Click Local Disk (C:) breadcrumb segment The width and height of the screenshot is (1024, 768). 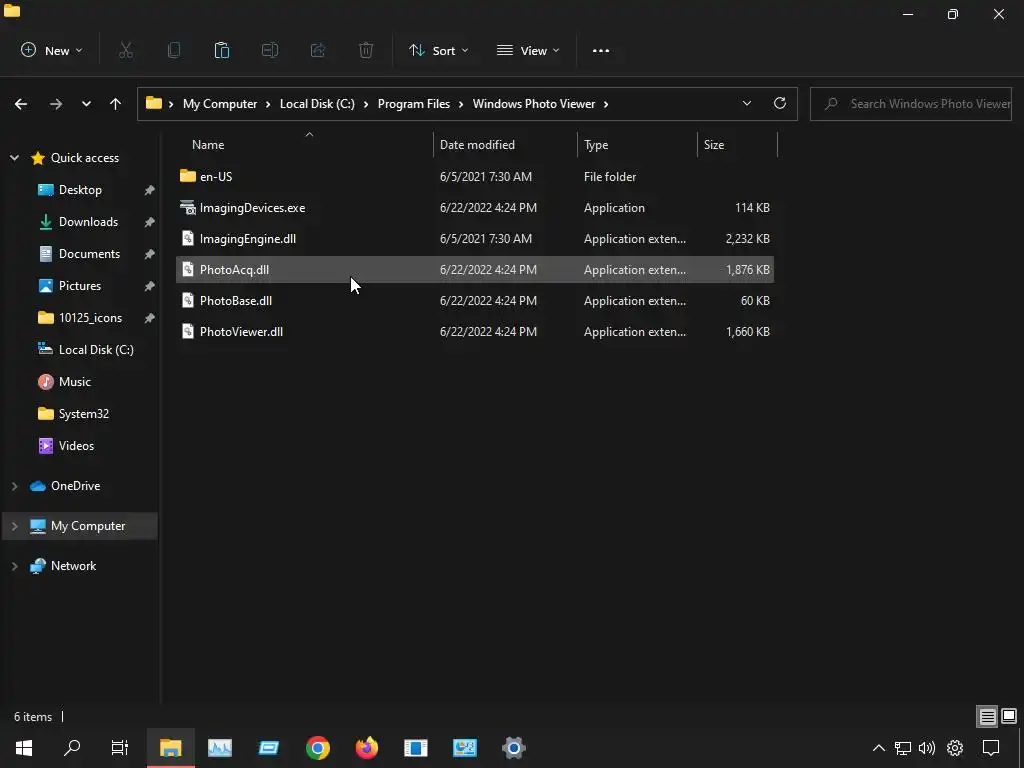tap(317, 104)
